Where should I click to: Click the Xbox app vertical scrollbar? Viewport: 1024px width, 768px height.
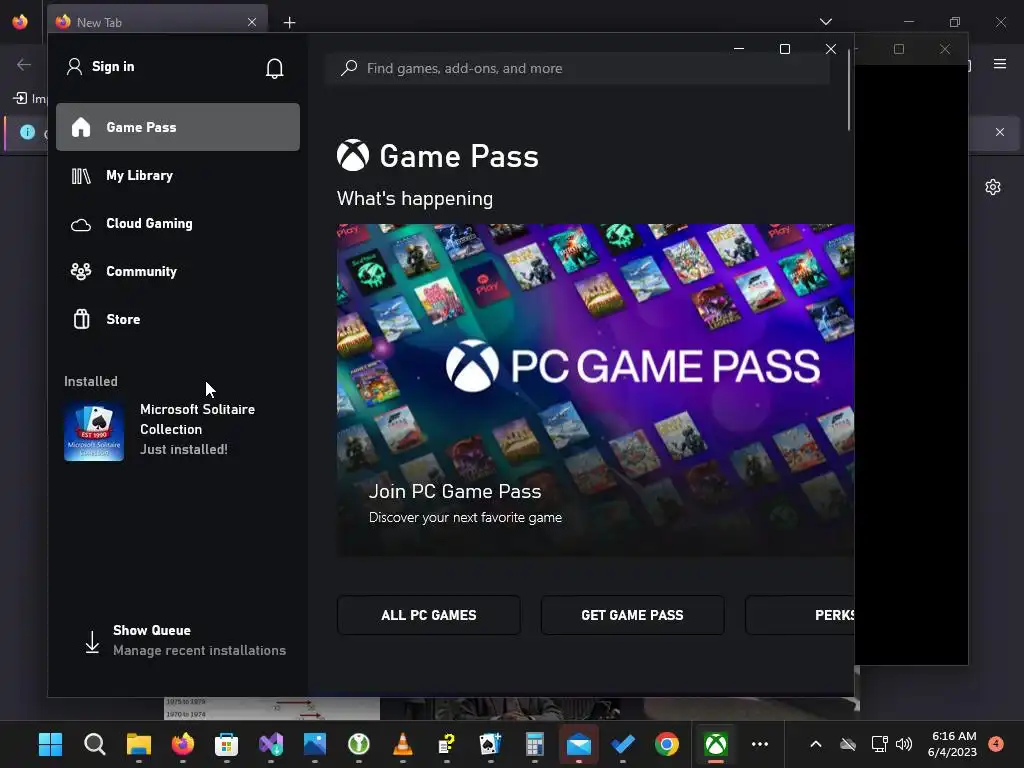(849, 91)
